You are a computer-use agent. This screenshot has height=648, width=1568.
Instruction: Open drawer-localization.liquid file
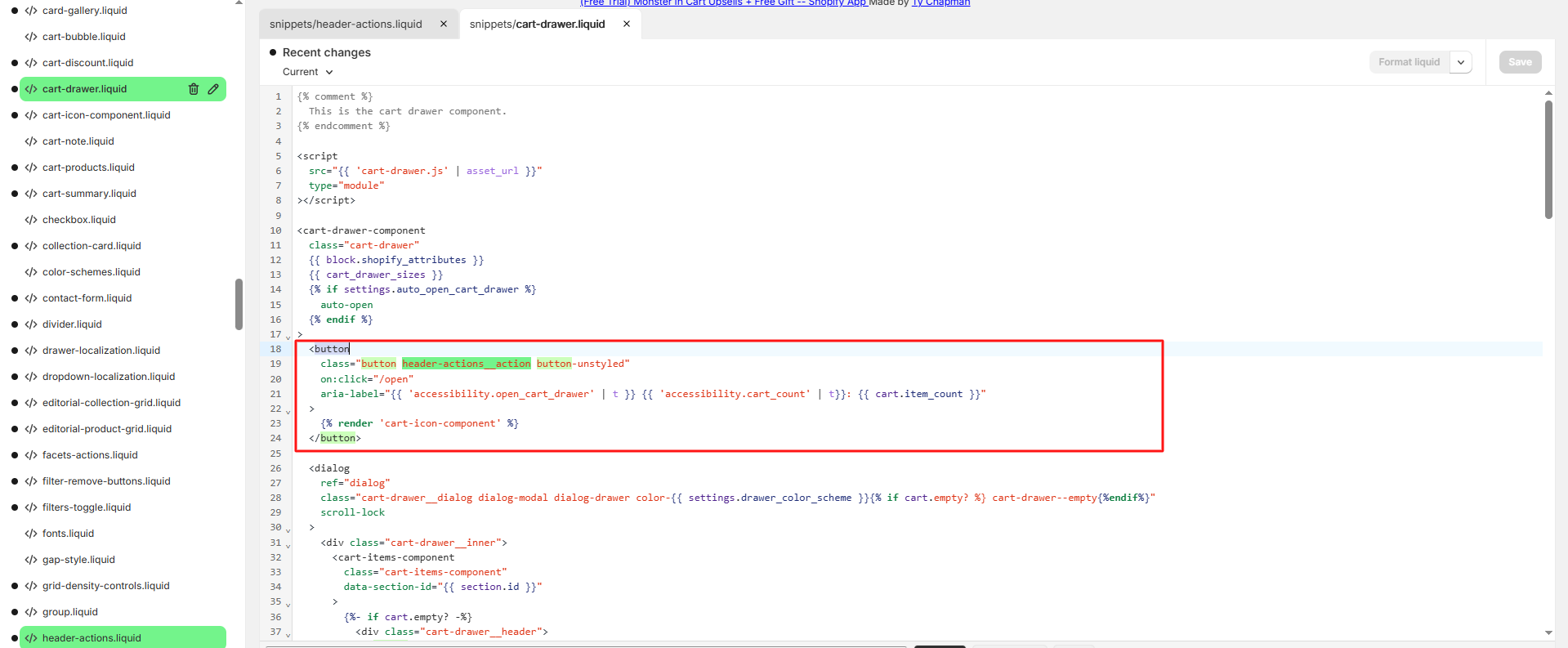point(101,351)
